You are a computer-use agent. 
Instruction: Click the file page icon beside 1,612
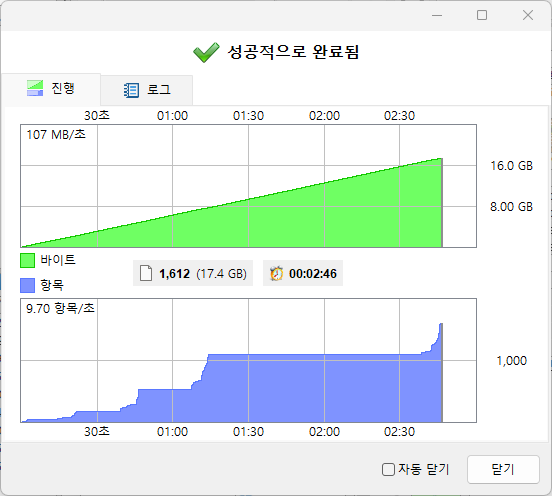click(x=146, y=274)
